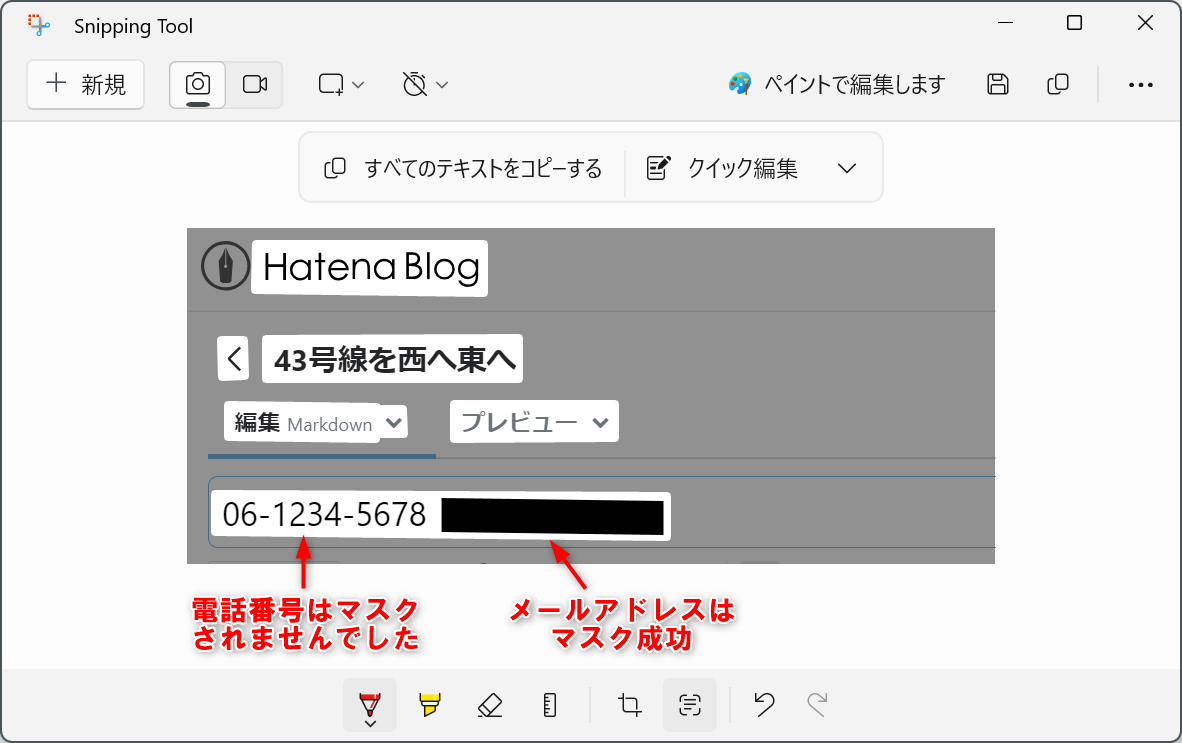The image size is (1182, 743).
Task: Click 編集 Markdown text in snip
Action: (x=303, y=423)
